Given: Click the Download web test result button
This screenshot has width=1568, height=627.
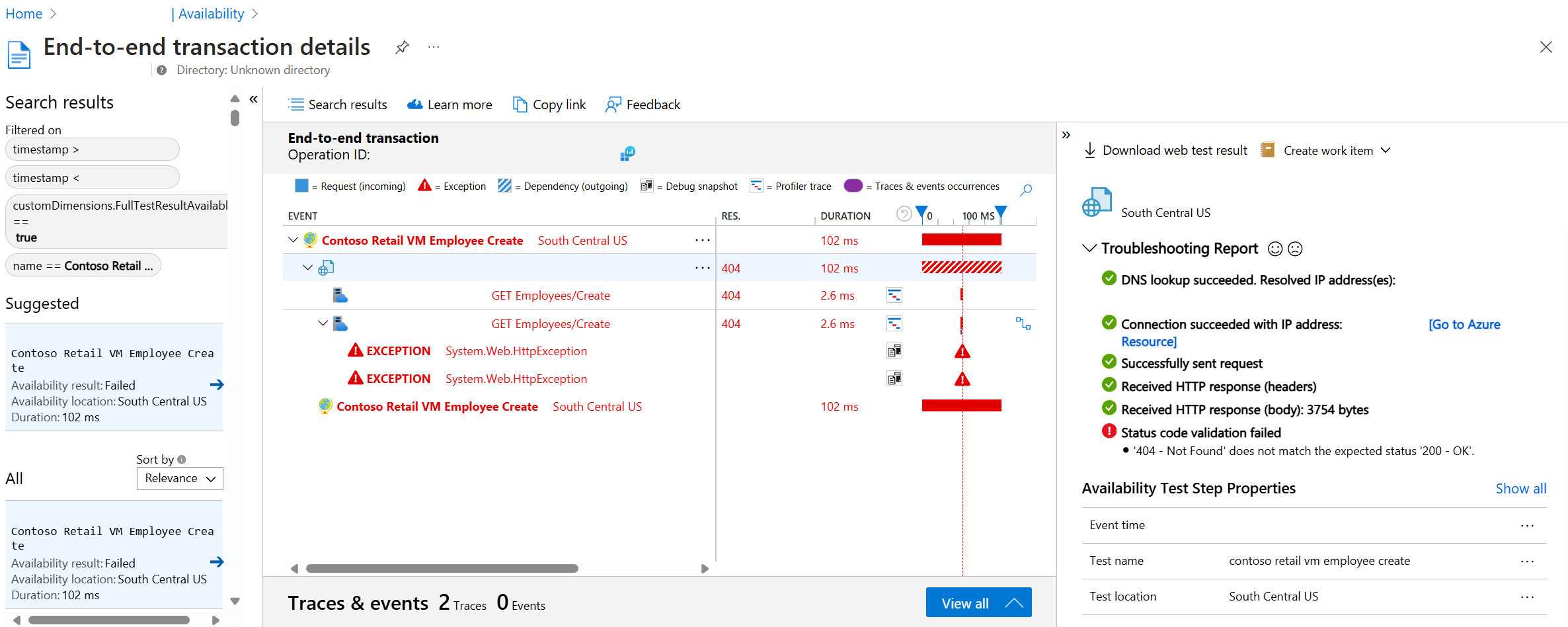Looking at the screenshot, I should (x=1166, y=151).
